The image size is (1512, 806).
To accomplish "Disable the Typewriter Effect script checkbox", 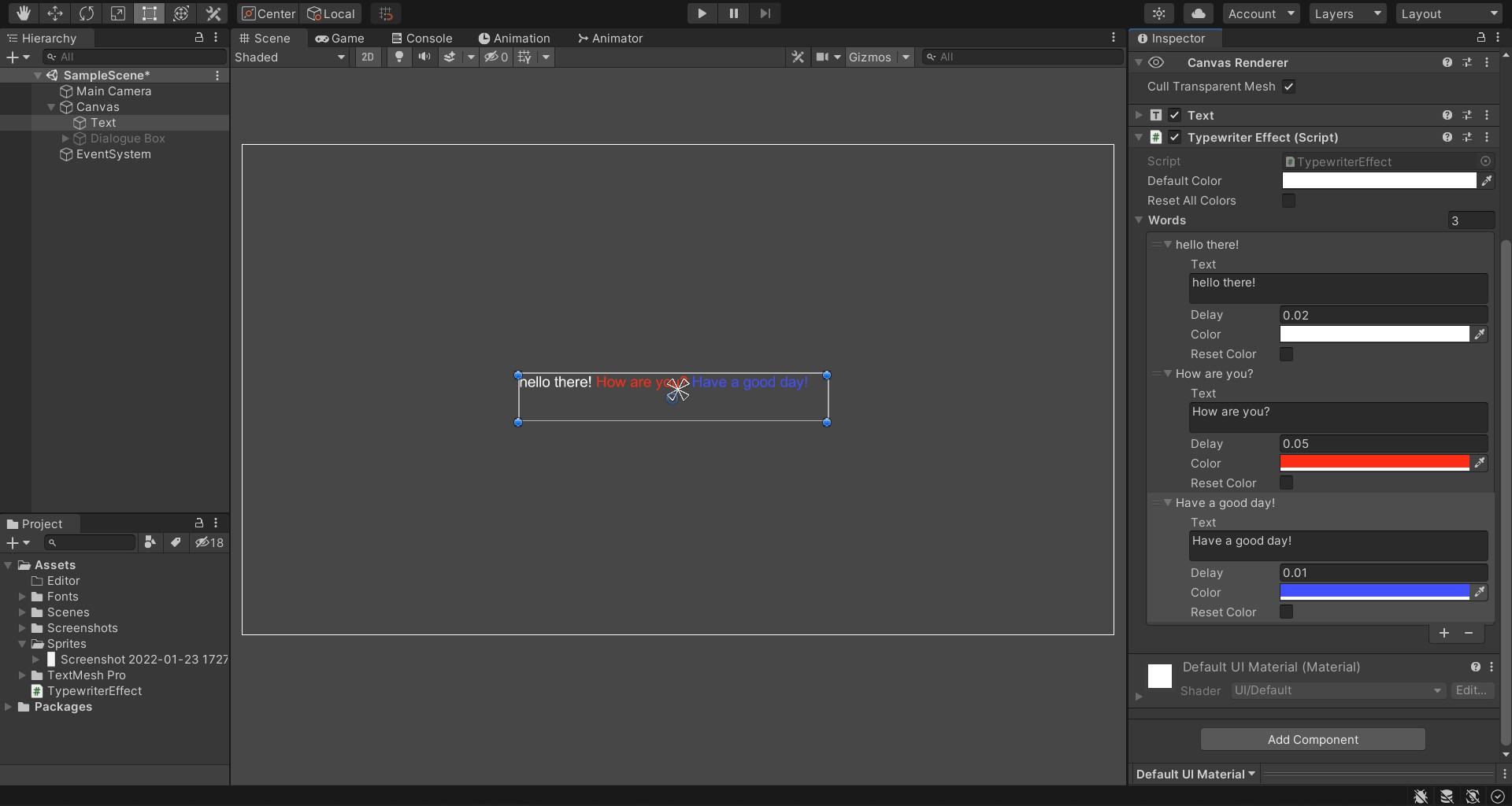I will (x=1174, y=137).
